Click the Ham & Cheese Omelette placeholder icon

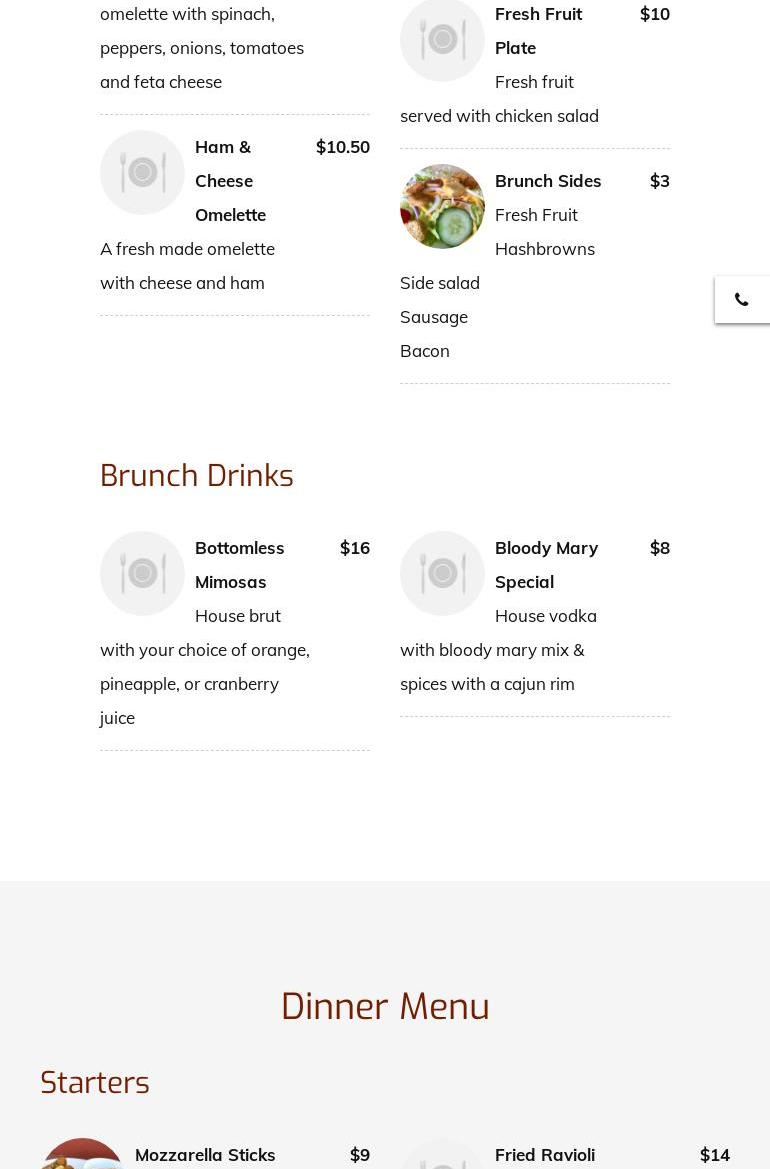point(142,172)
